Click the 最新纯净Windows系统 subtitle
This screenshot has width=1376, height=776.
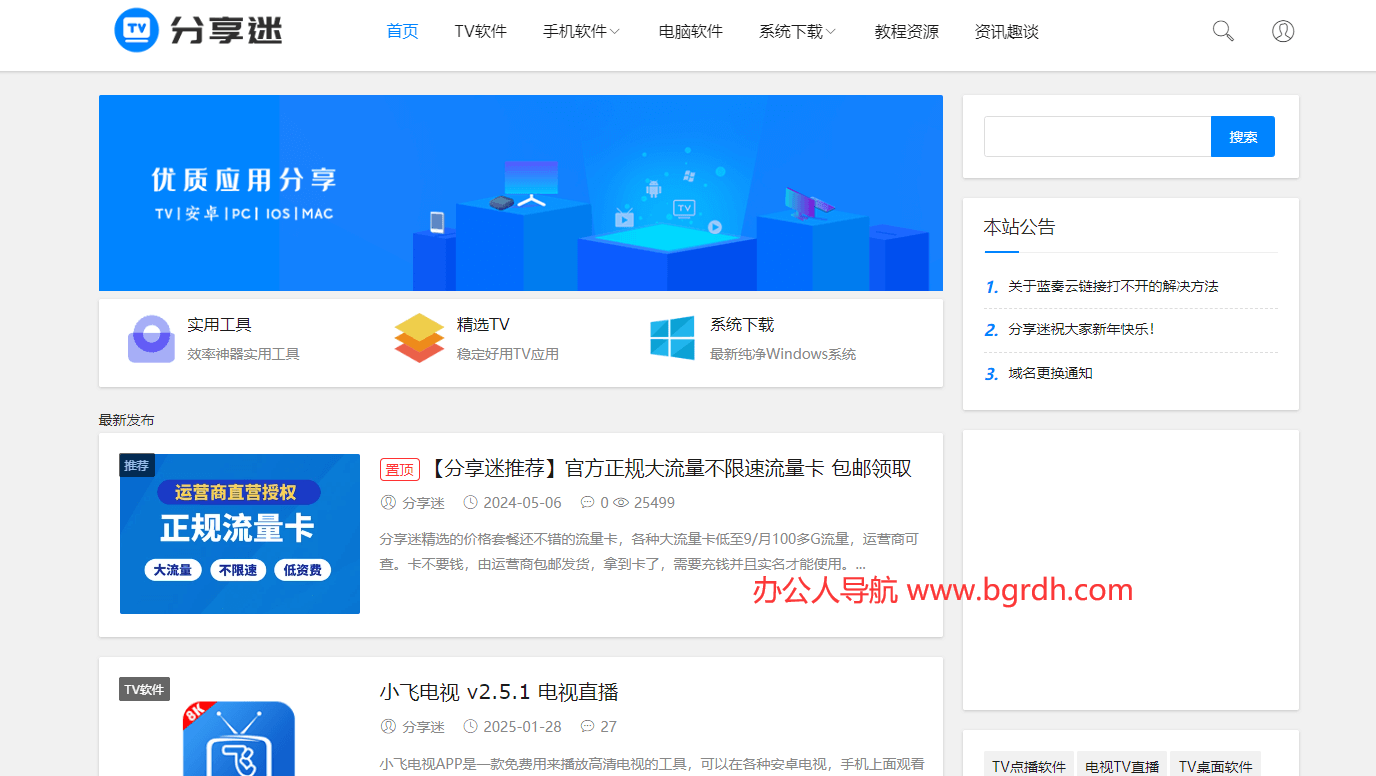(x=783, y=354)
